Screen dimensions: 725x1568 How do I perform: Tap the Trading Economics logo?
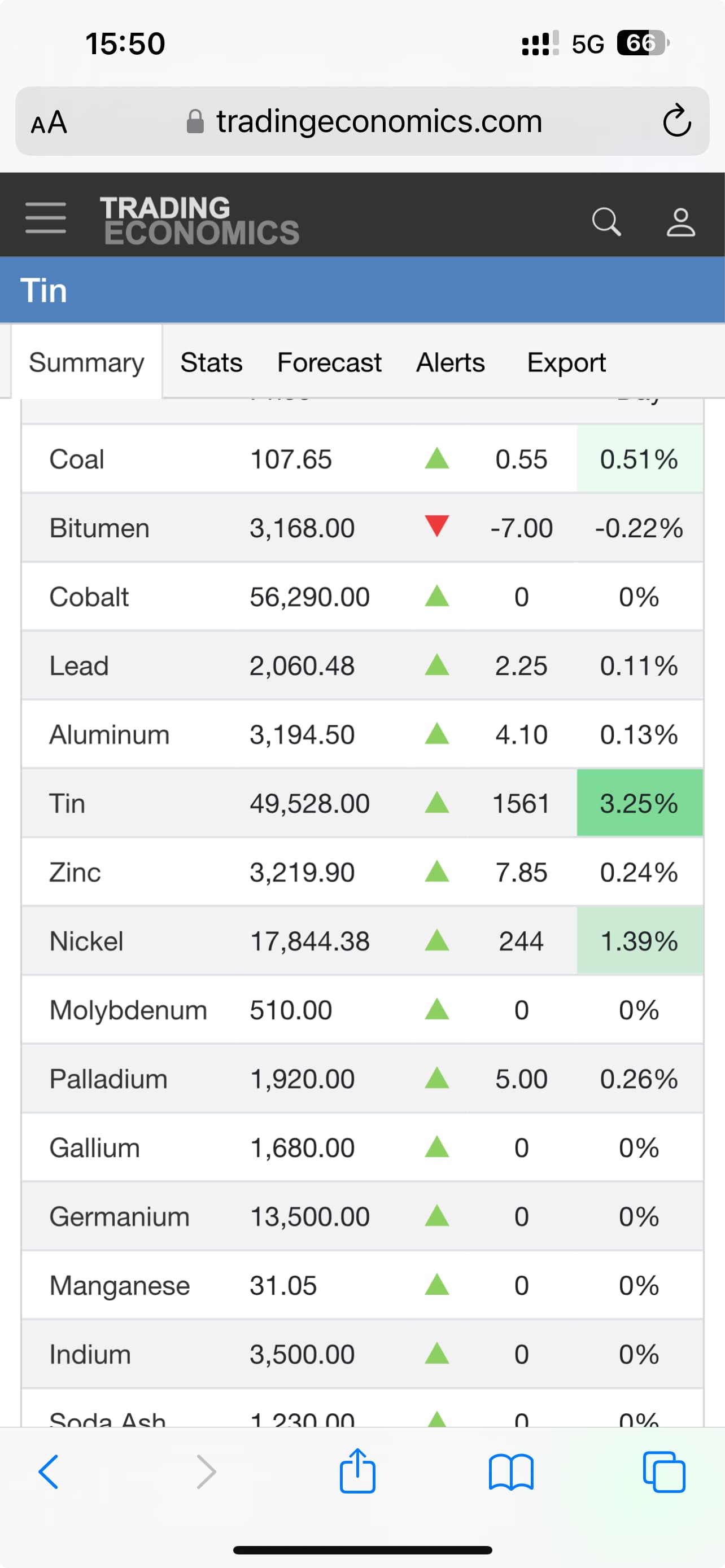tap(200, 220)
